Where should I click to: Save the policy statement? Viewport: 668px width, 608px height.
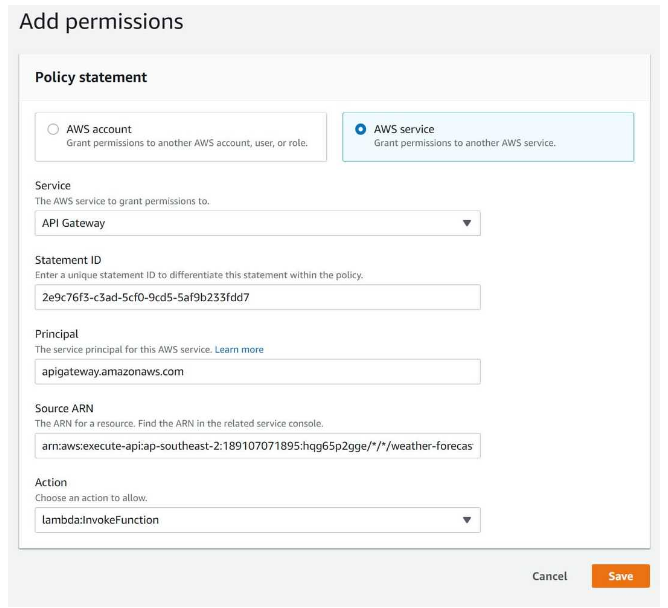pyautogui.click(x=620, y=576)
